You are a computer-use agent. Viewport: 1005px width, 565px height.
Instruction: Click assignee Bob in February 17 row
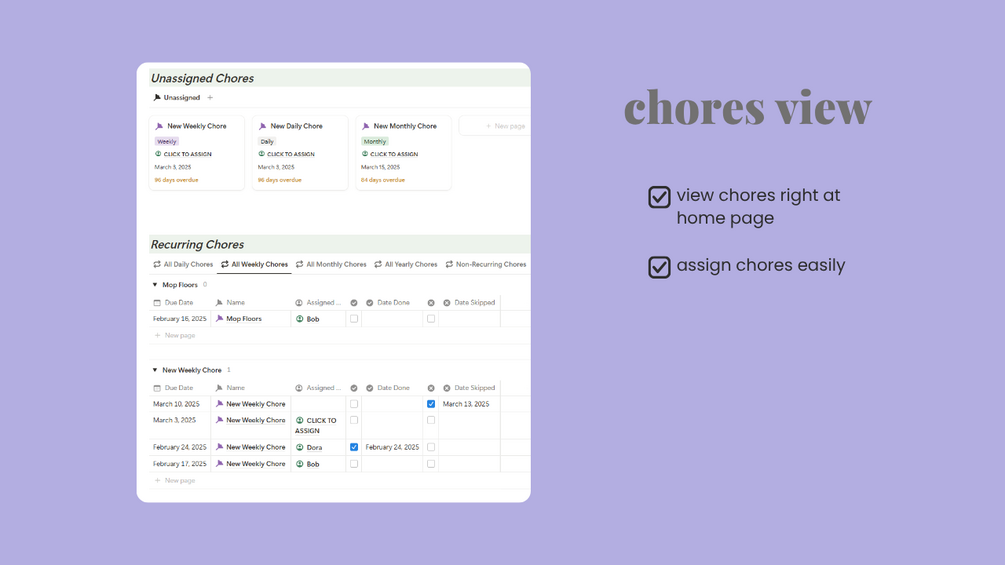[x=308, y=464]
